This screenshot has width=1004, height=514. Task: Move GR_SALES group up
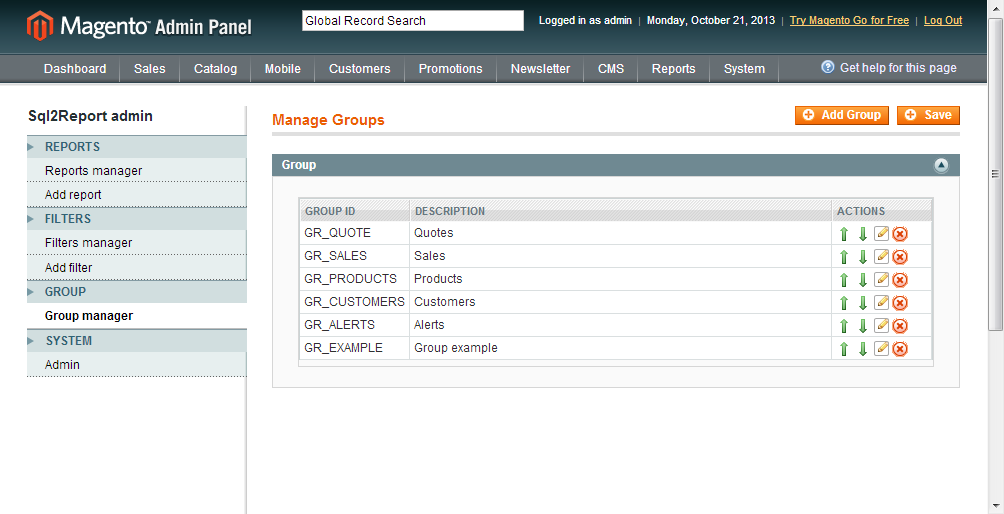pos(844,257)
